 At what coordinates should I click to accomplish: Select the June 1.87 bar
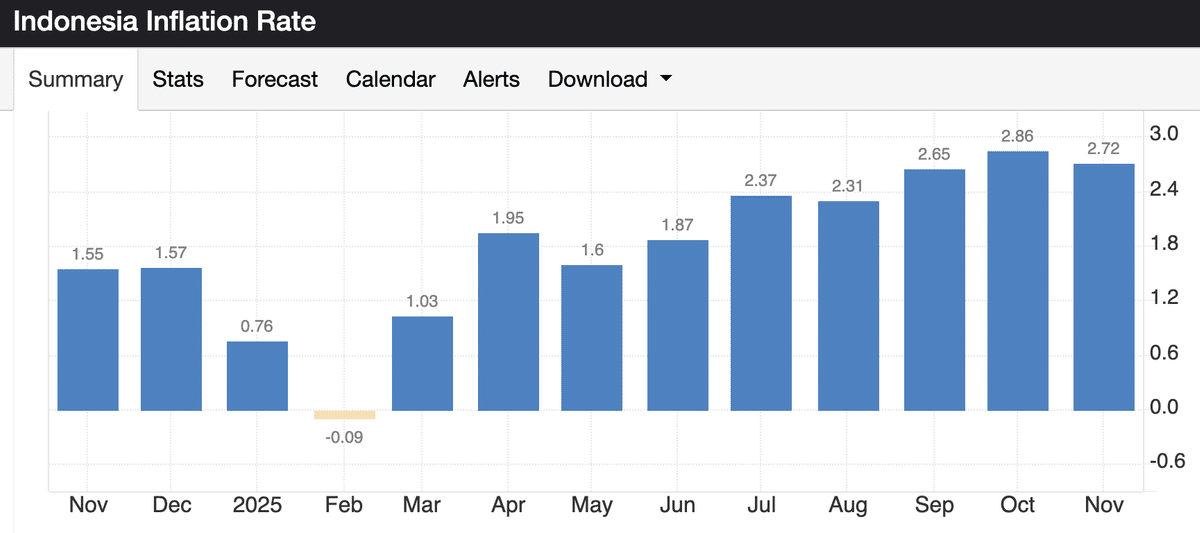tap(677, 325)
